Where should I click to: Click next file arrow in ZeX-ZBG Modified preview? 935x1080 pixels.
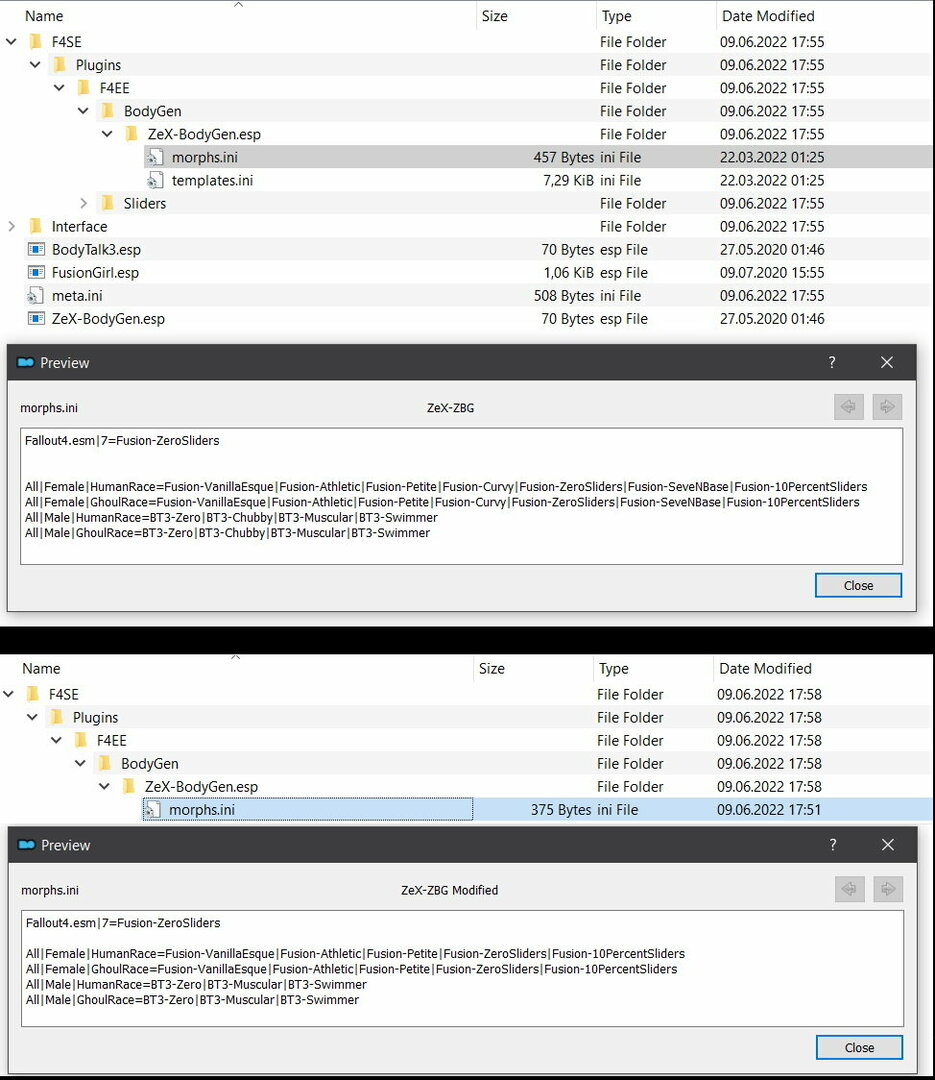pyautogui.click(x=888, y=889)
